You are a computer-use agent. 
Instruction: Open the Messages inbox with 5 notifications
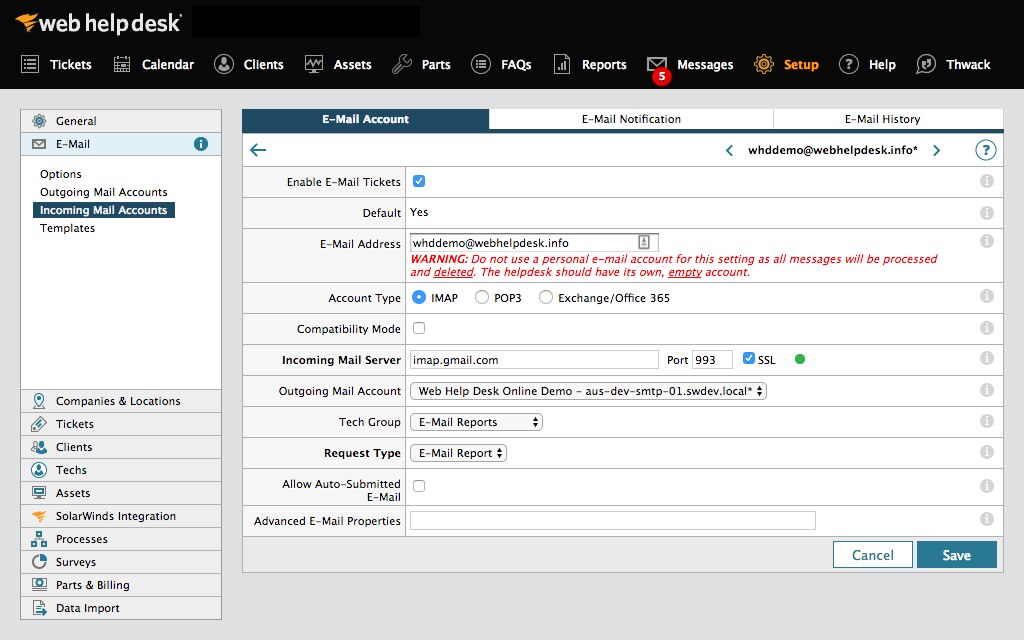(x=690, y=64)
